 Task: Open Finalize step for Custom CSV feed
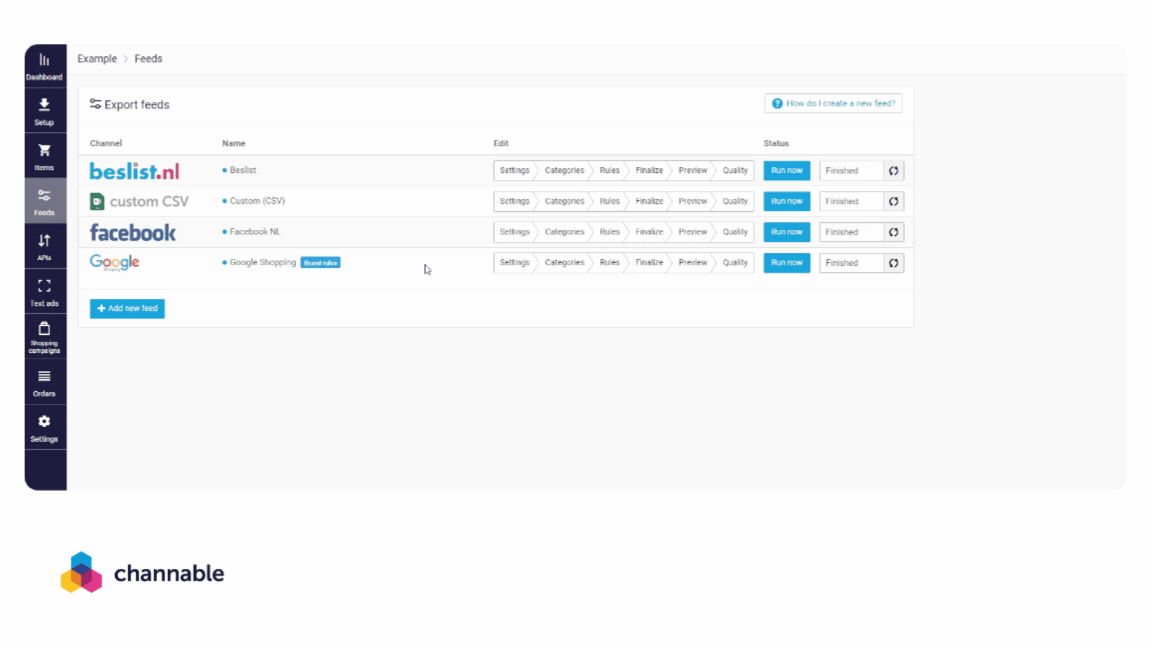point(649,201)
